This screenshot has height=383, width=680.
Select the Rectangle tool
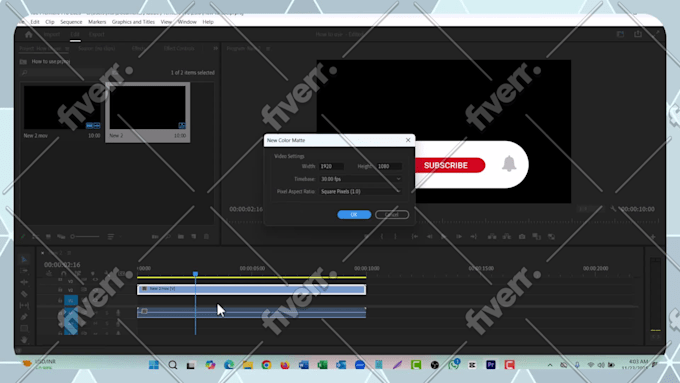(x=24, y=328)
